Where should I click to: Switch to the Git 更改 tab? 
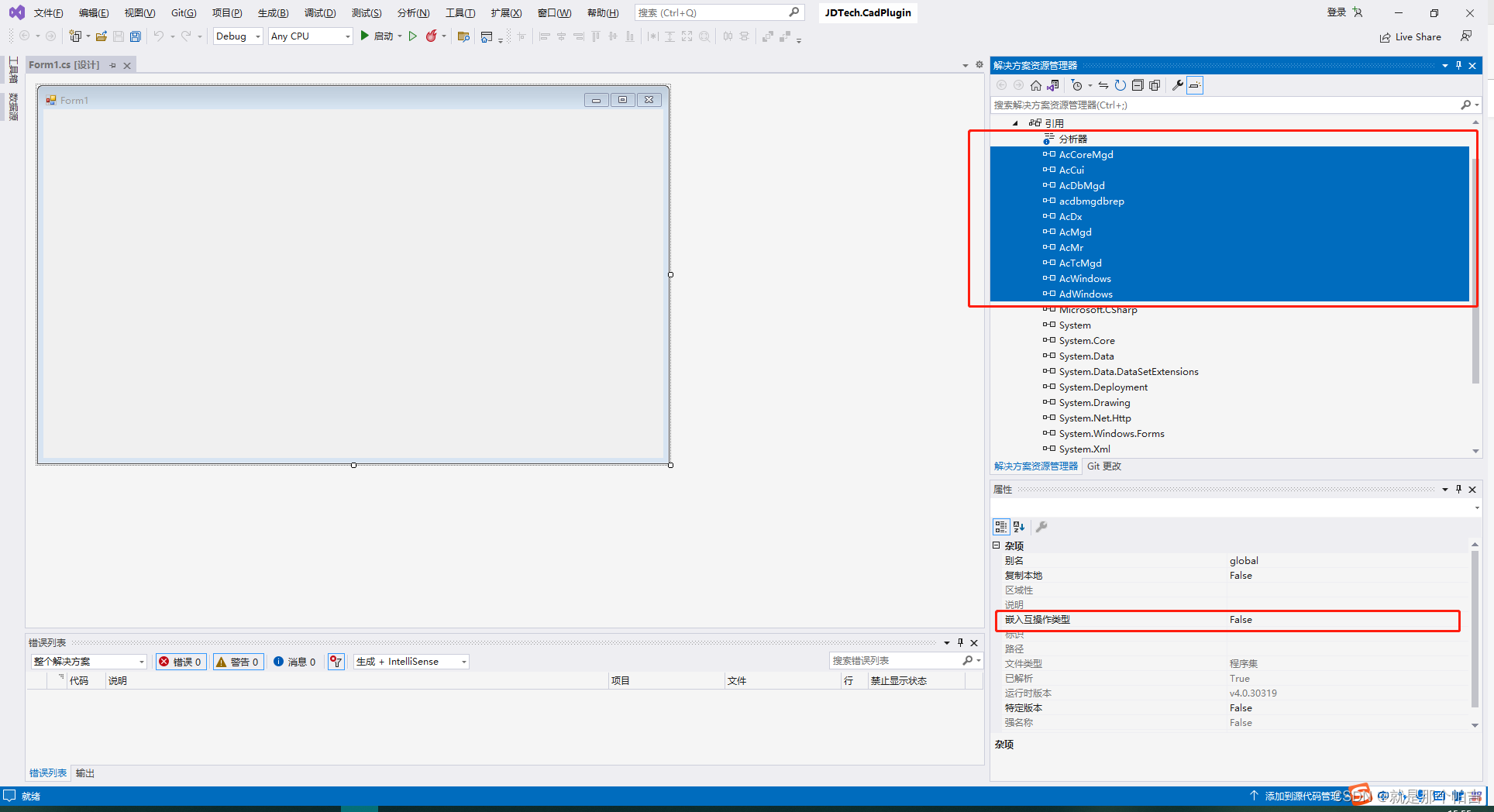[1103, 466]
